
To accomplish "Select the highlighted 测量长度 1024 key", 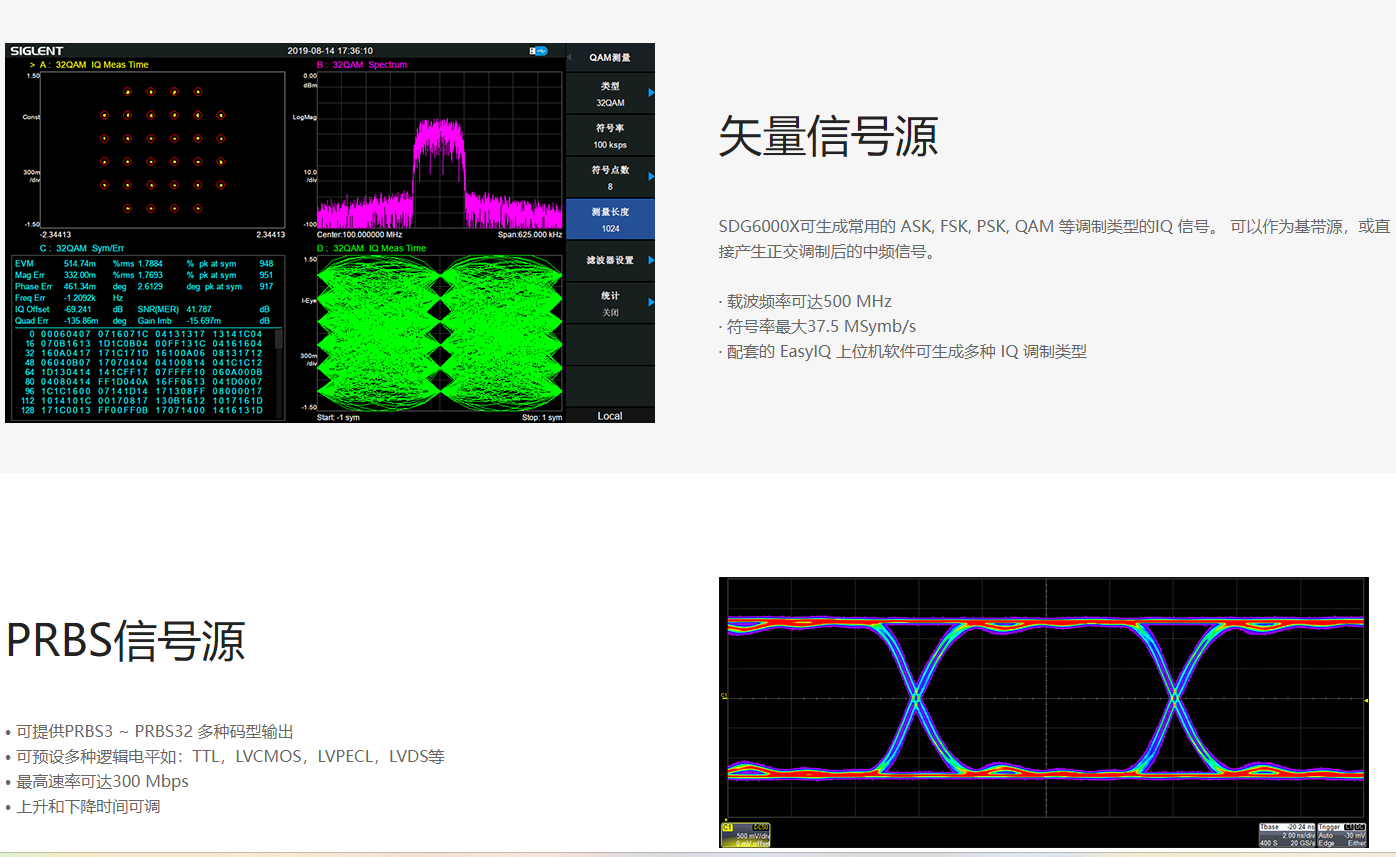I will point(610,219).
